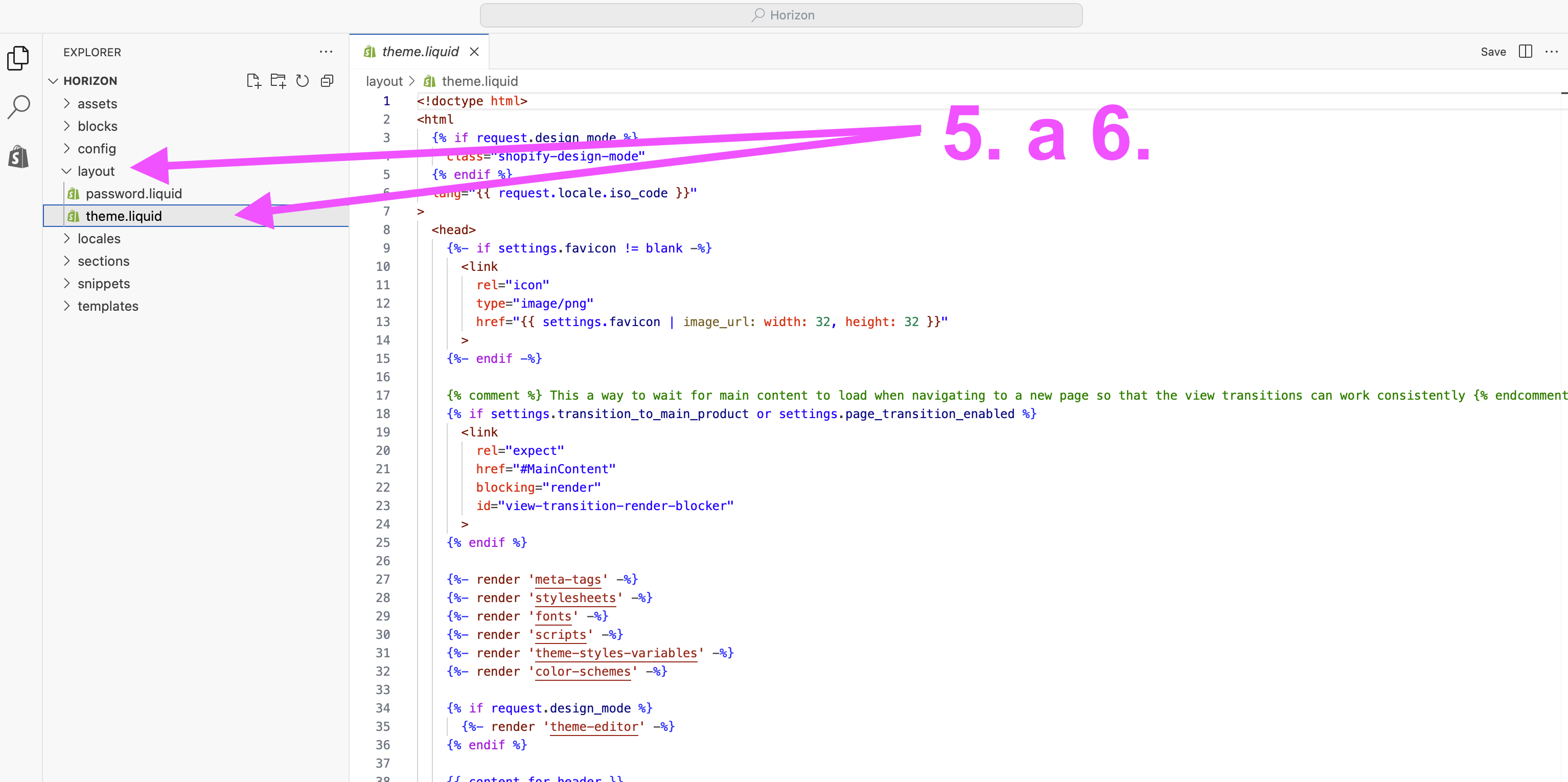This screenshot has height=782, width=1568.
Task: Collapse all folders in explorer
Action: pyautogui.click(x=327, y=81)
